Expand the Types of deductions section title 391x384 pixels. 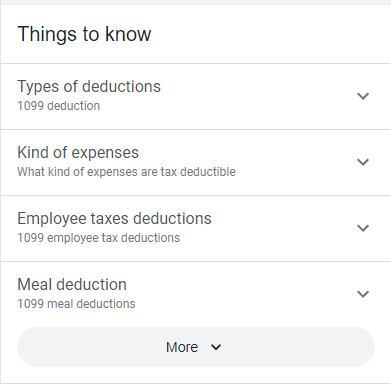89,86
